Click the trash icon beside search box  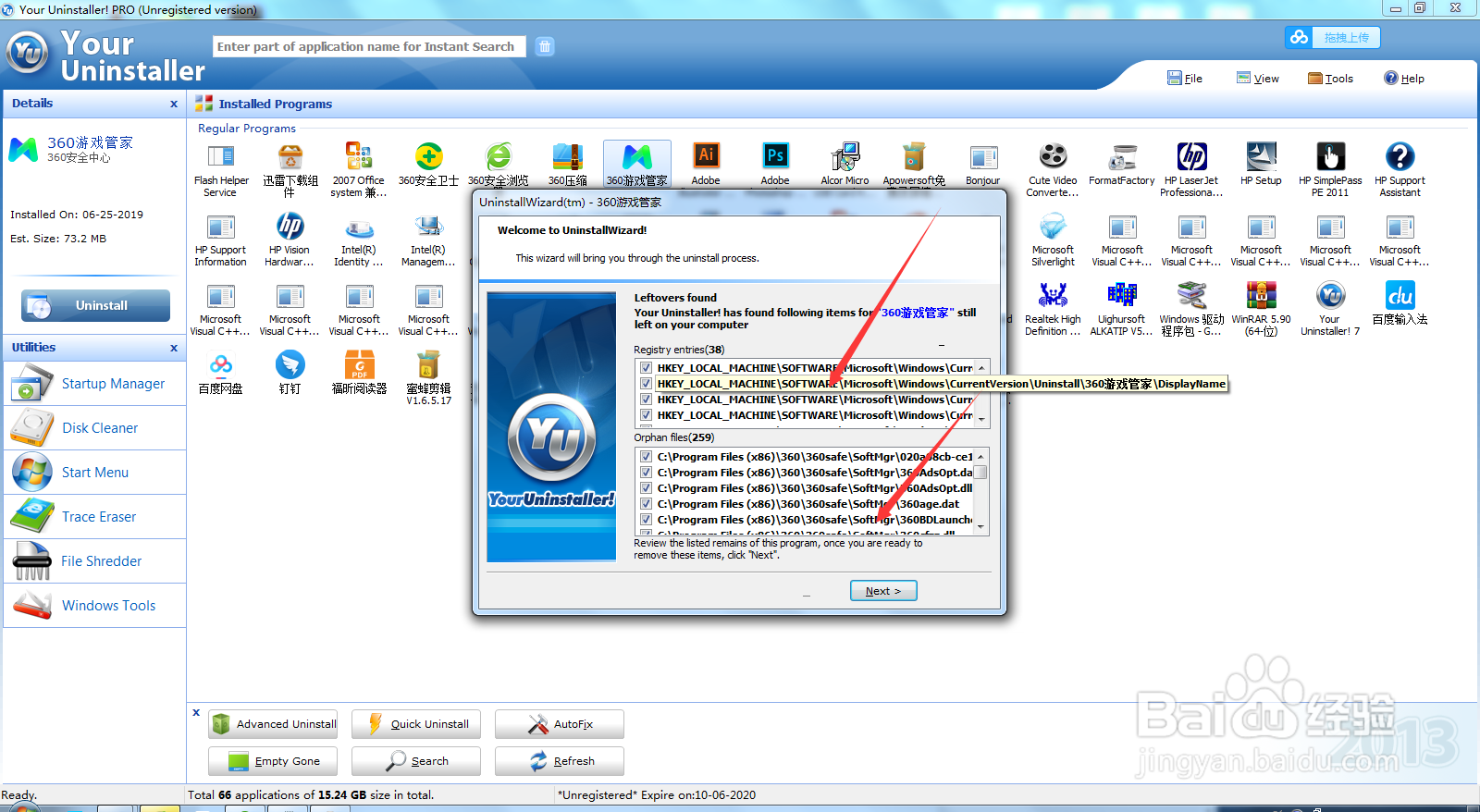tap(545, 46)
